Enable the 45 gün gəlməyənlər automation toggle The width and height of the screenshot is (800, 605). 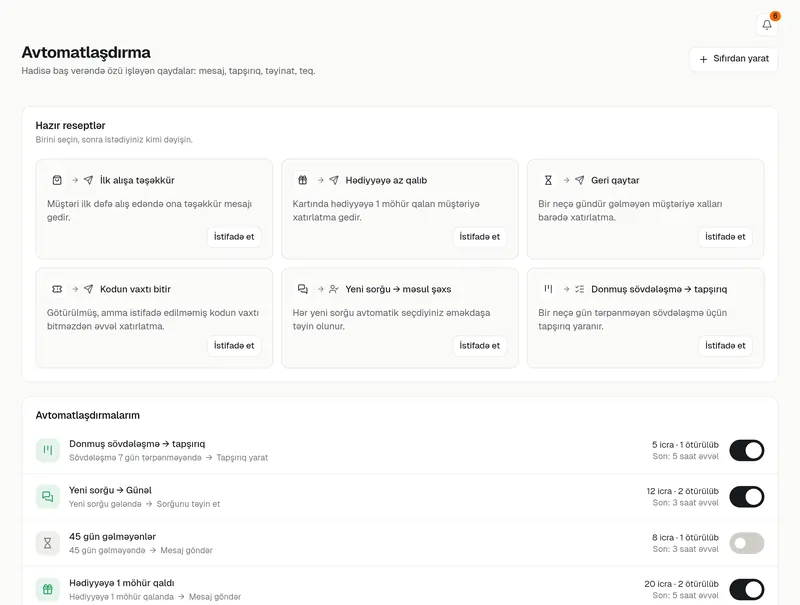(x=746, y=543)
